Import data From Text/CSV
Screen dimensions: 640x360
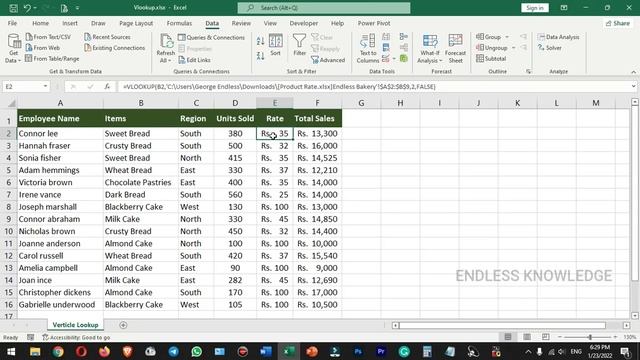tap(48, 37)
